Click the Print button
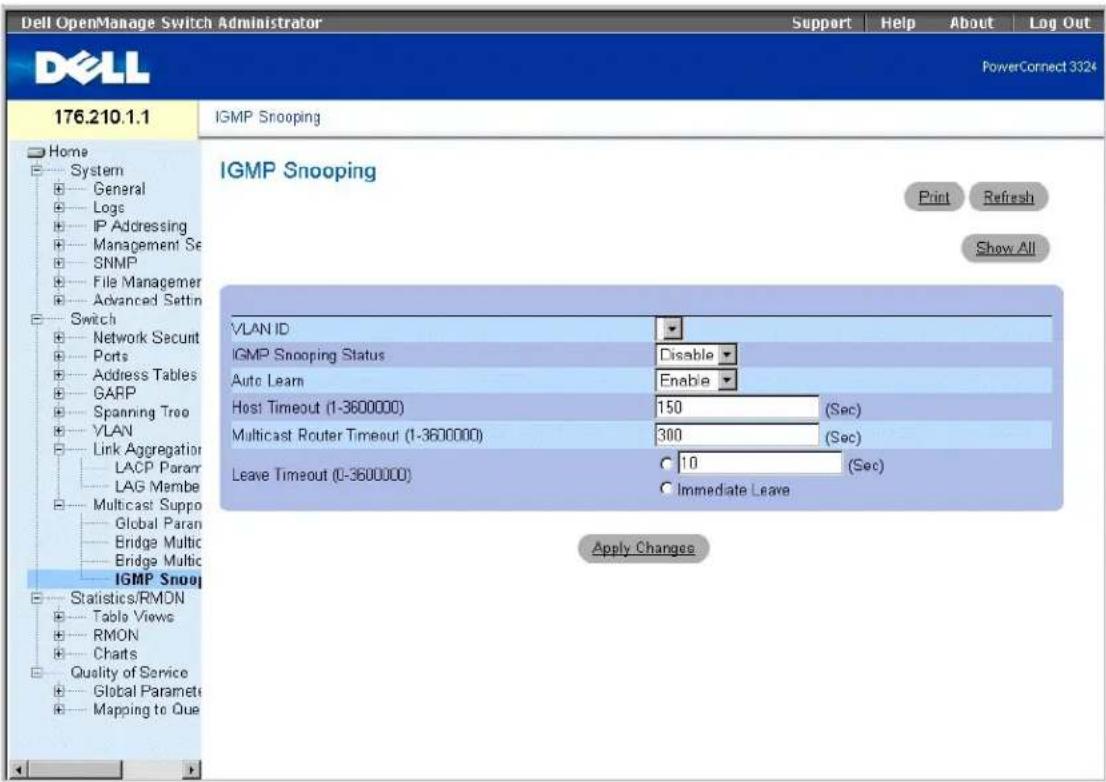Screen dimensions: 1106x782 click(x=934, y=197)
